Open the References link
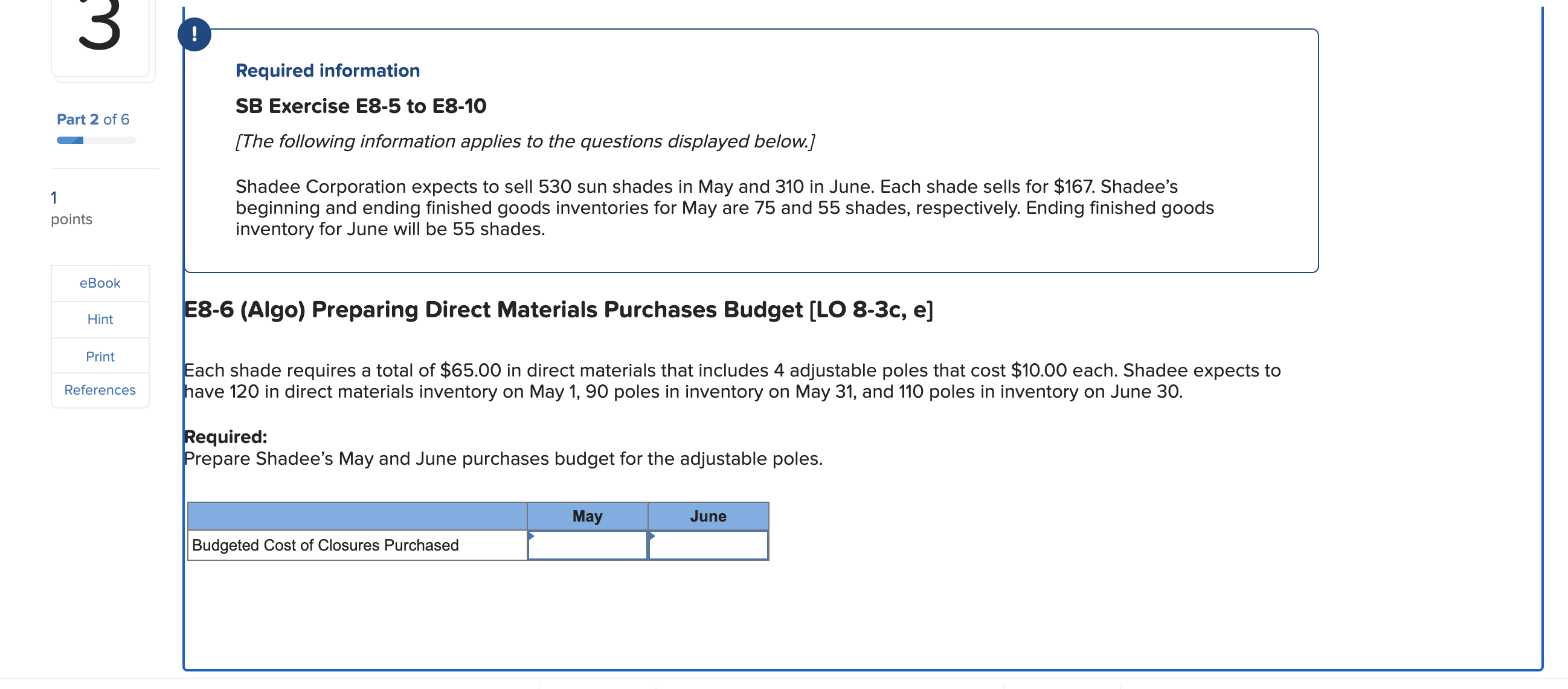The height and width of the screenshot is (689, 1568). coord(99,390)
